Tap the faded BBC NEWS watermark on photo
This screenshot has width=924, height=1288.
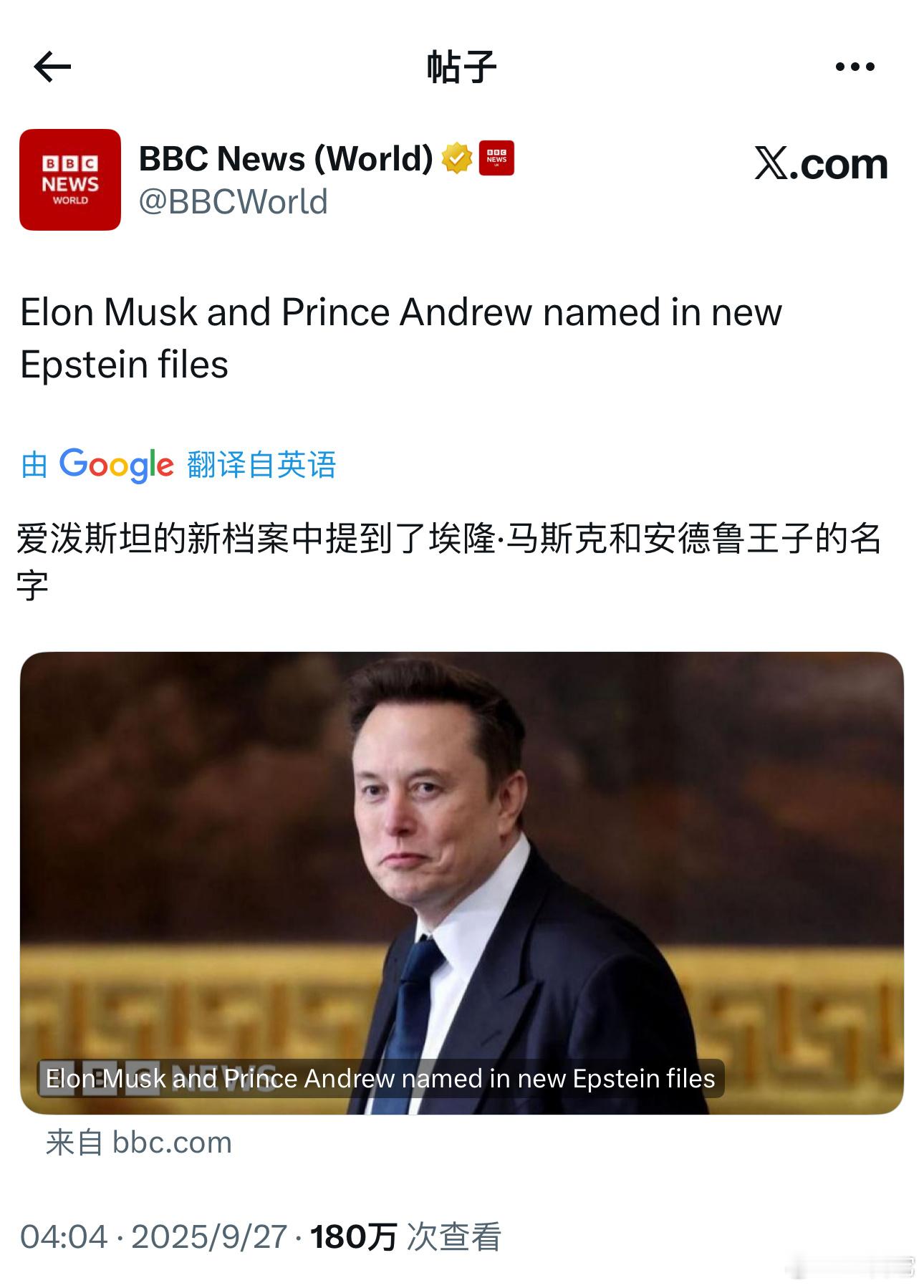(158, 1075)
